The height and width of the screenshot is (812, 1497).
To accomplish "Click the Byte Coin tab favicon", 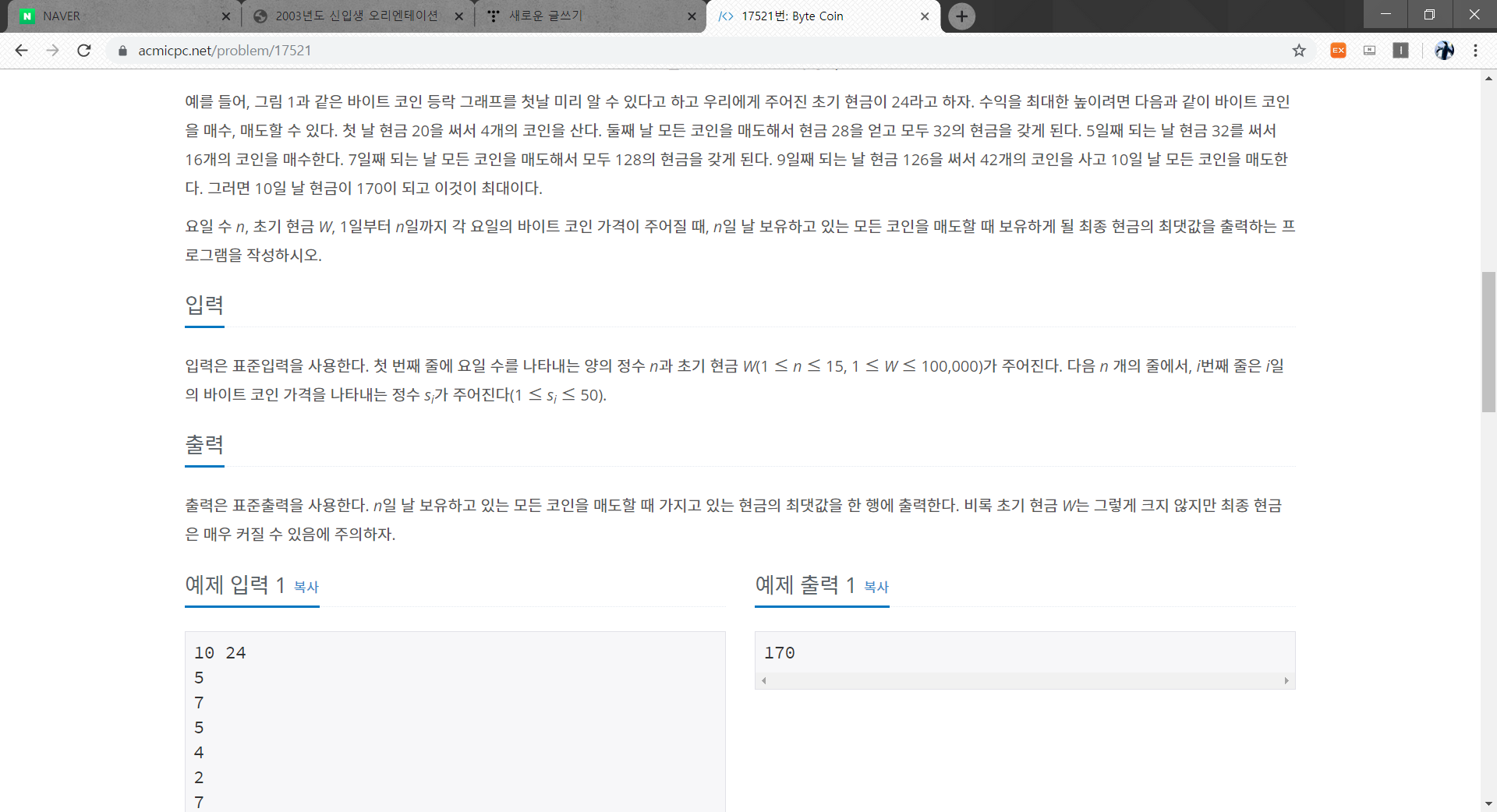I will tap(726, 16).
